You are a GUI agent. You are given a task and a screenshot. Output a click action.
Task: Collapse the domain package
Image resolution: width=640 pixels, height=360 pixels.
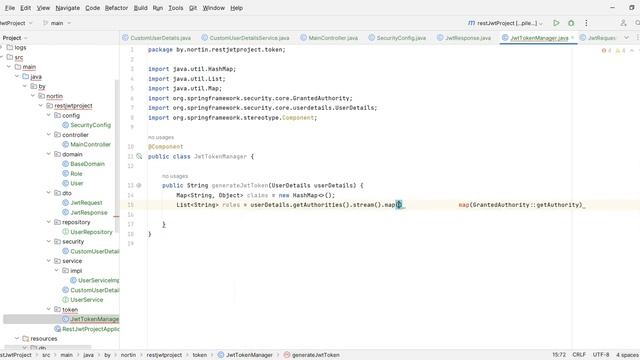coord(49,154)
